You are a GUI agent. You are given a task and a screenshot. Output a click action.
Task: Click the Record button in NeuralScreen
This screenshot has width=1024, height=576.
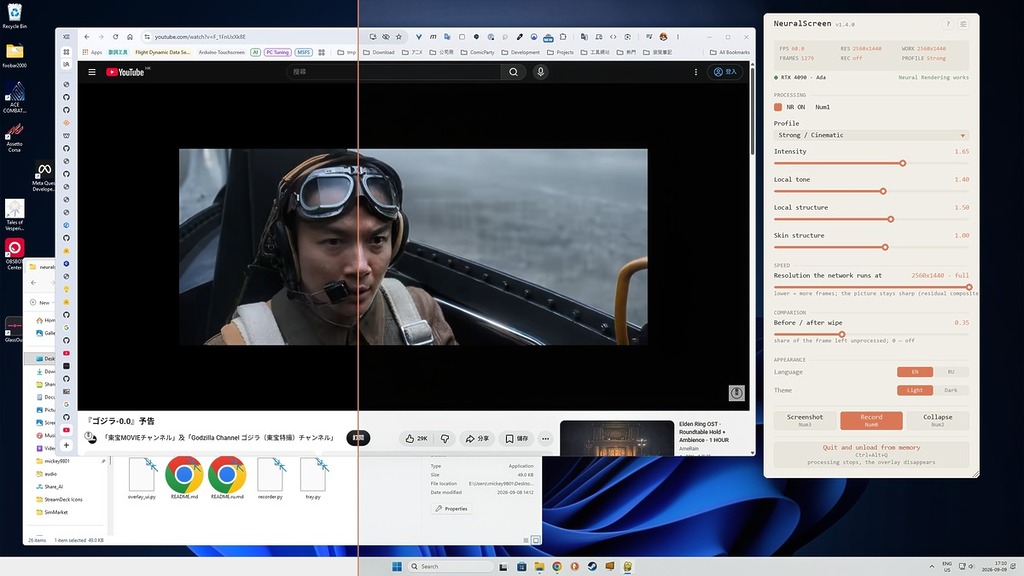[871, 420]
